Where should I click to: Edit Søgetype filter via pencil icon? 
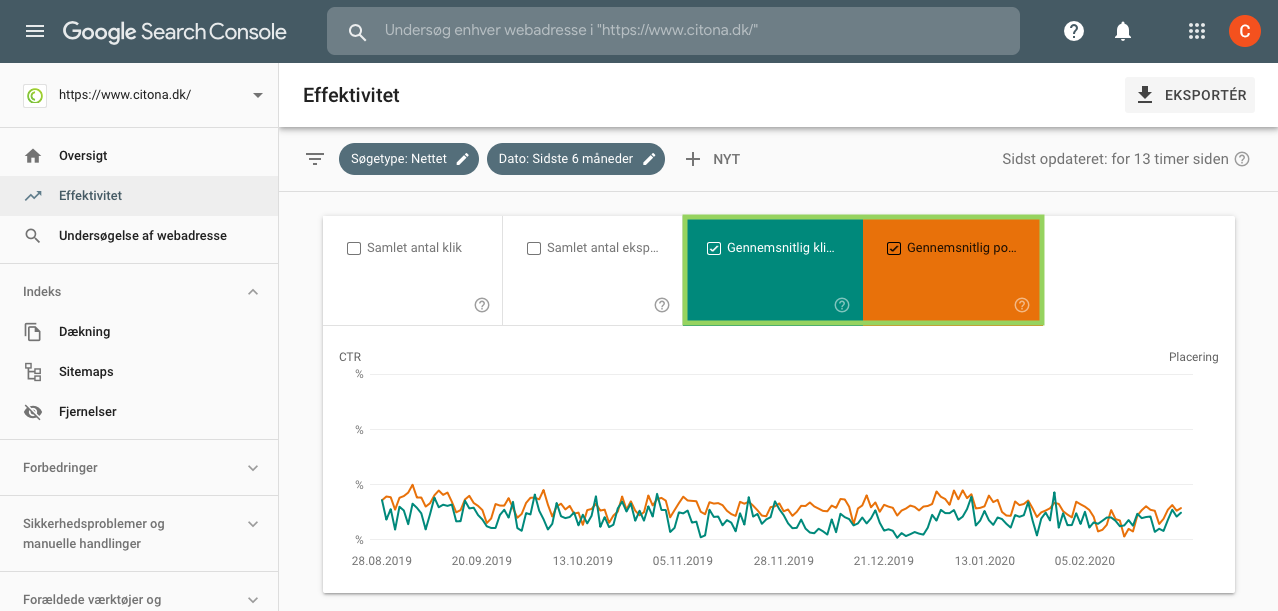[462, 159]
